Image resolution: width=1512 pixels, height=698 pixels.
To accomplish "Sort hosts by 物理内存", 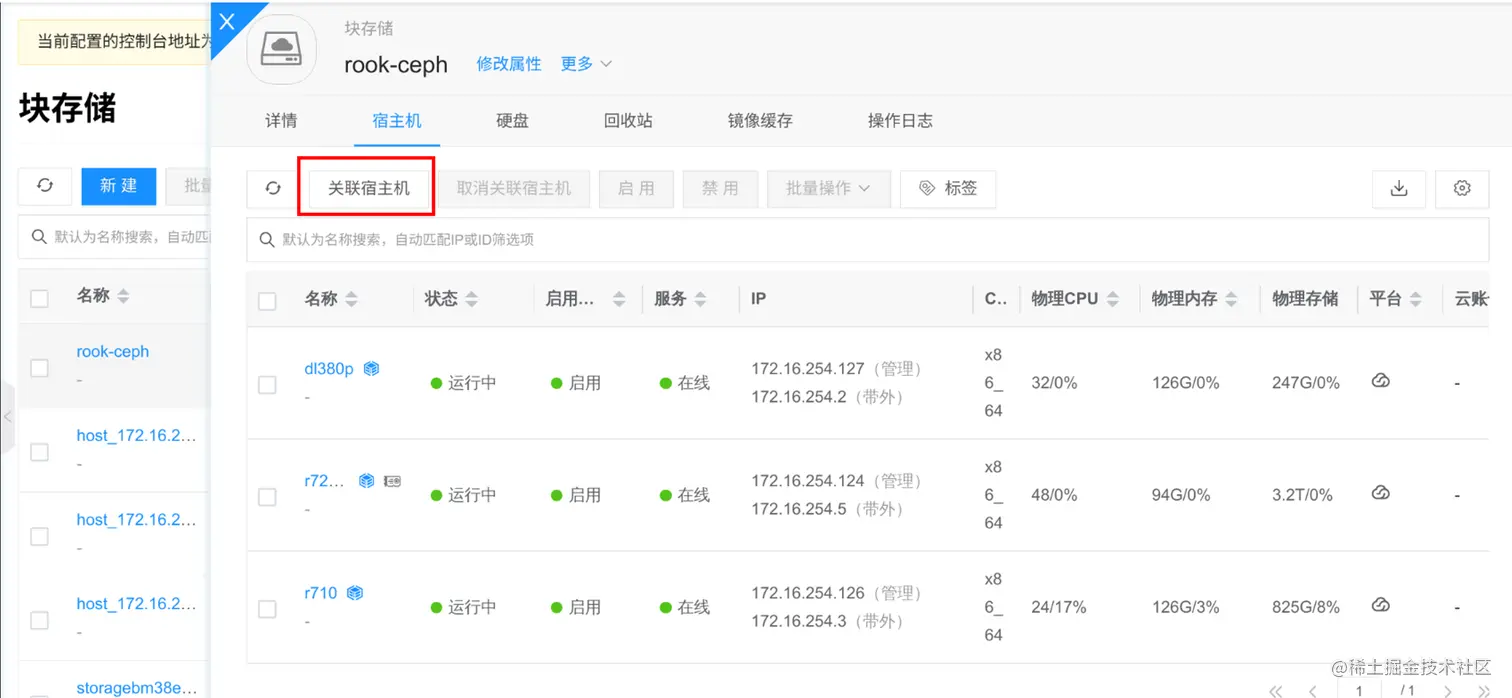I will click(1231, 299).
